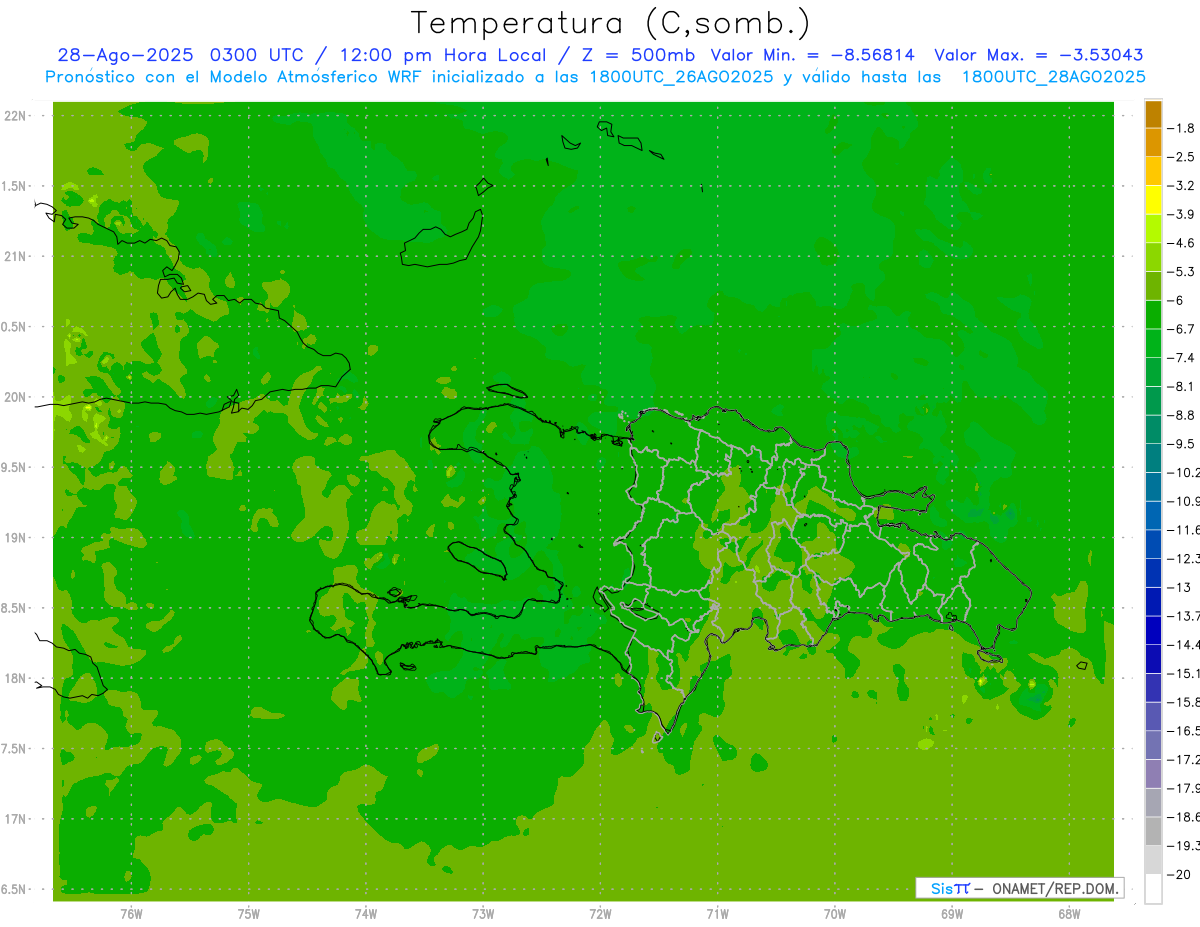The width and height of the screenshot is (1200, 927).
Task: Select the gray swatch between -18.6 and -19.3
Action: point(1153,831)
